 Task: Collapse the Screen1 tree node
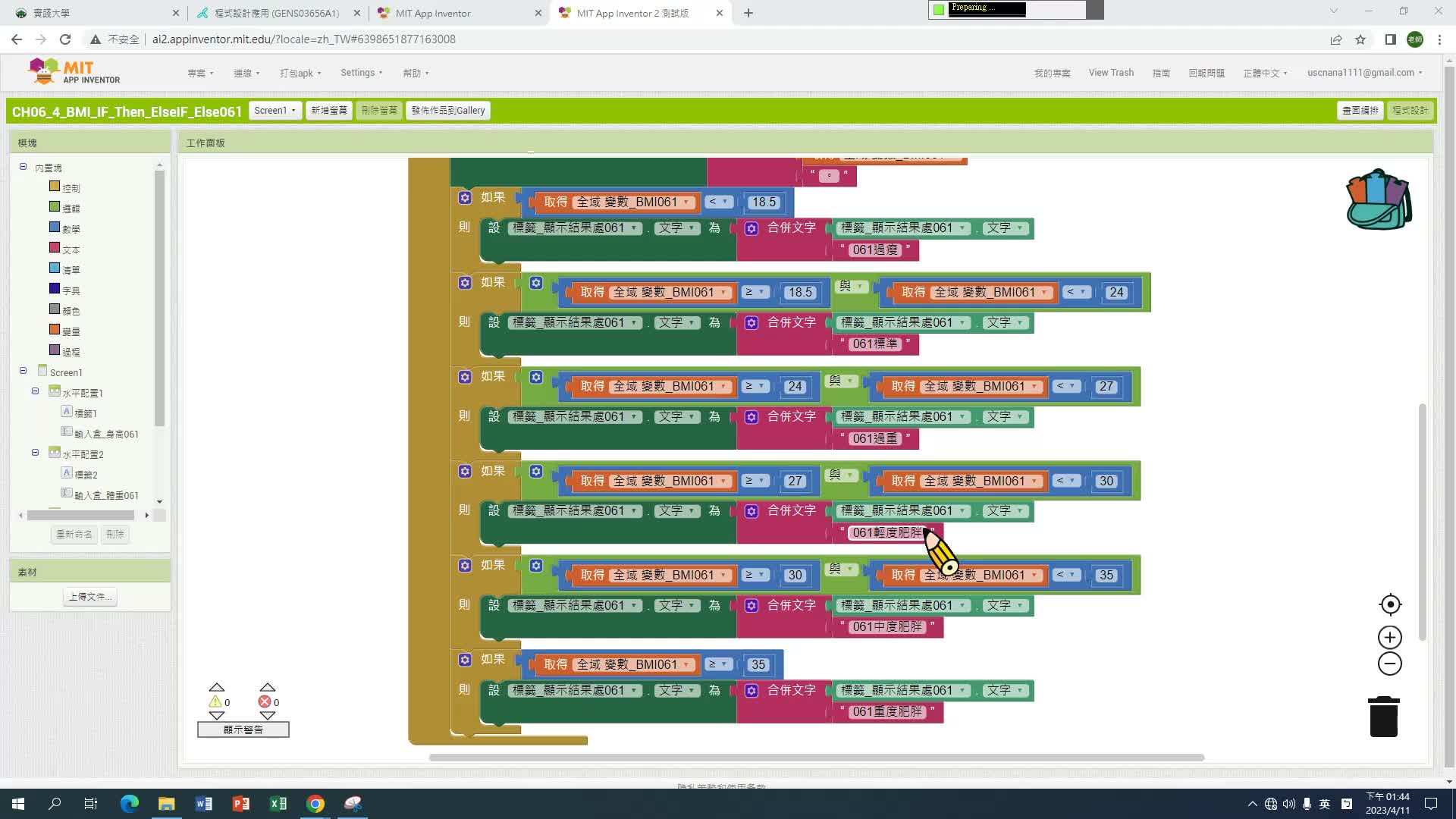click(23, 371)
